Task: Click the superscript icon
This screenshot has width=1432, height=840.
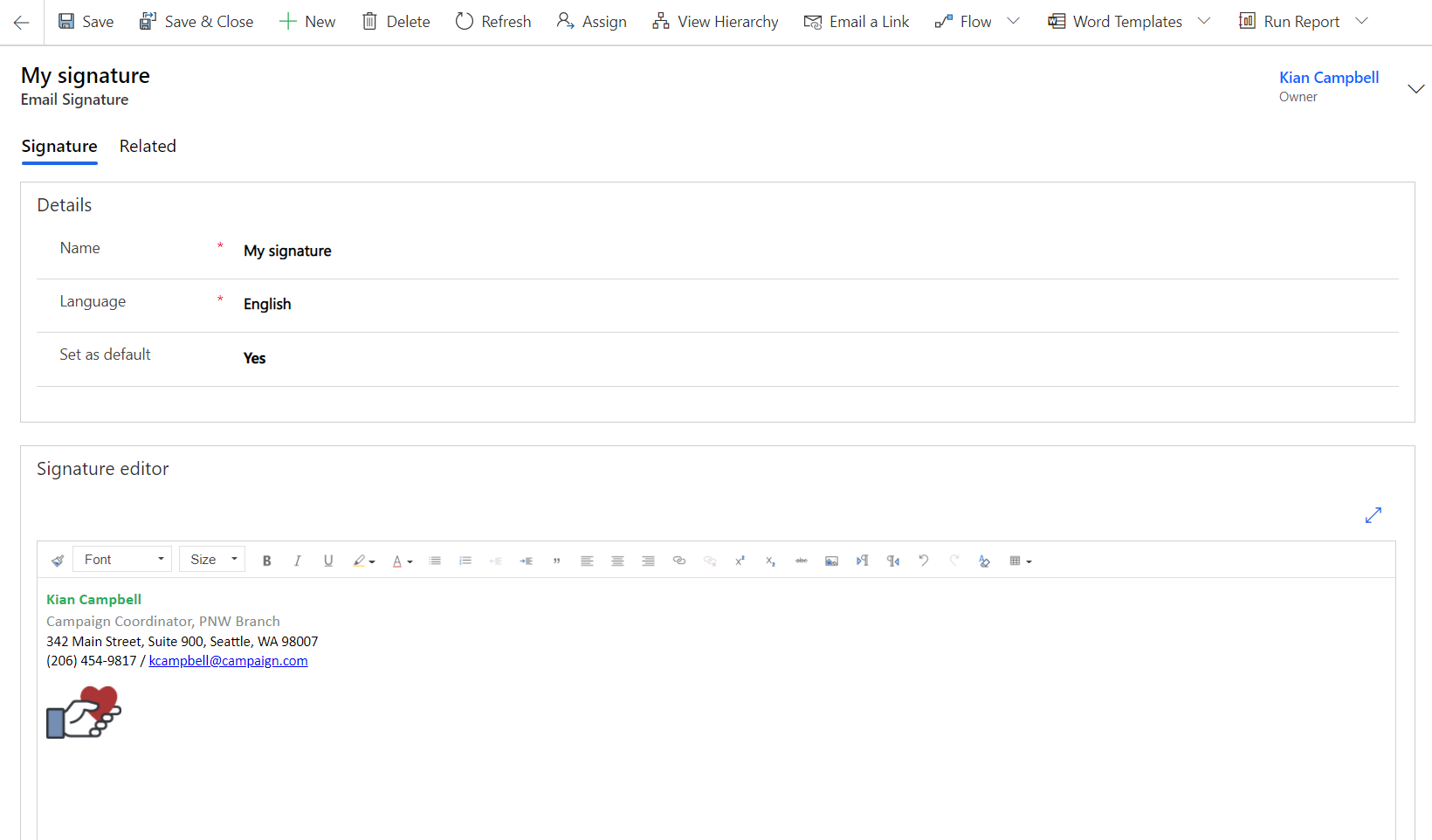Action: click(740, 561)
